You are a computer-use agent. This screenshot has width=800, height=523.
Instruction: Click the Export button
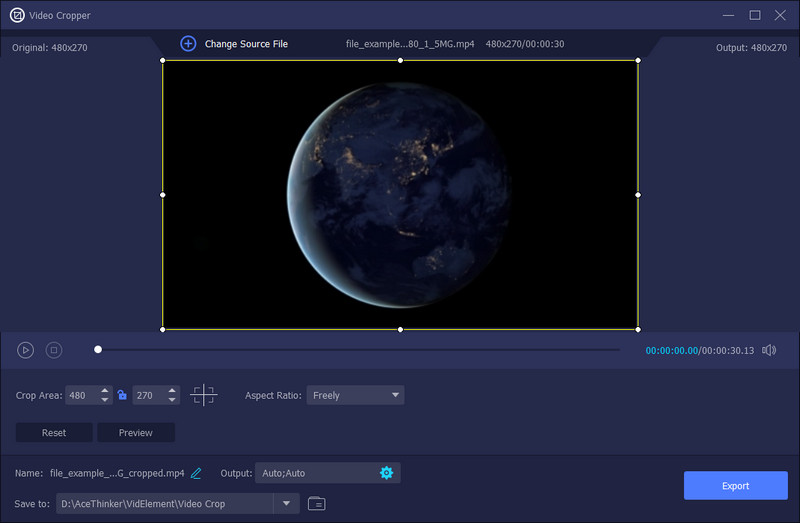735,486
